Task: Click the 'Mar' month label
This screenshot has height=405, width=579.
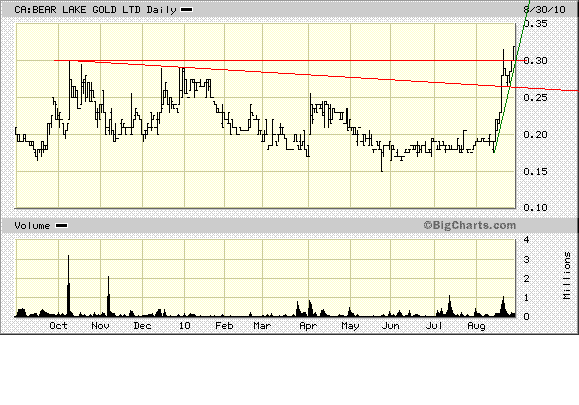Action: click(262, 326)
